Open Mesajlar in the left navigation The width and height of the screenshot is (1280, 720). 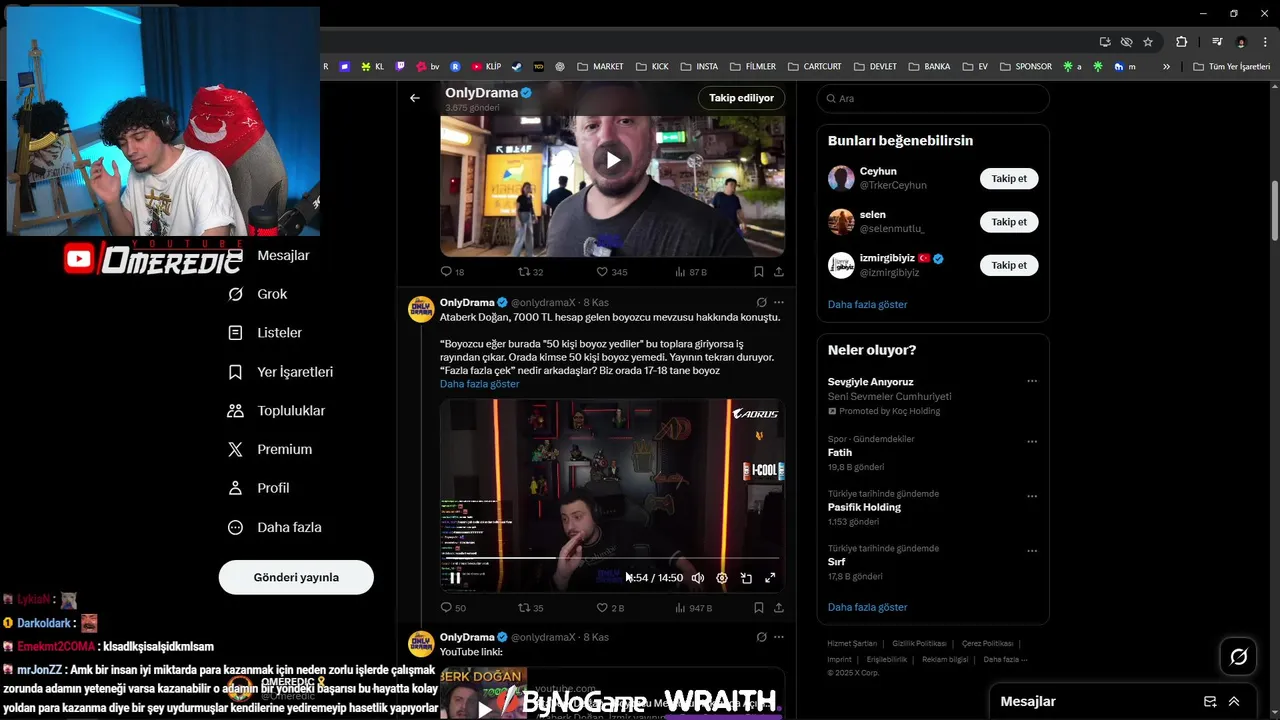[x=270, y=255]
